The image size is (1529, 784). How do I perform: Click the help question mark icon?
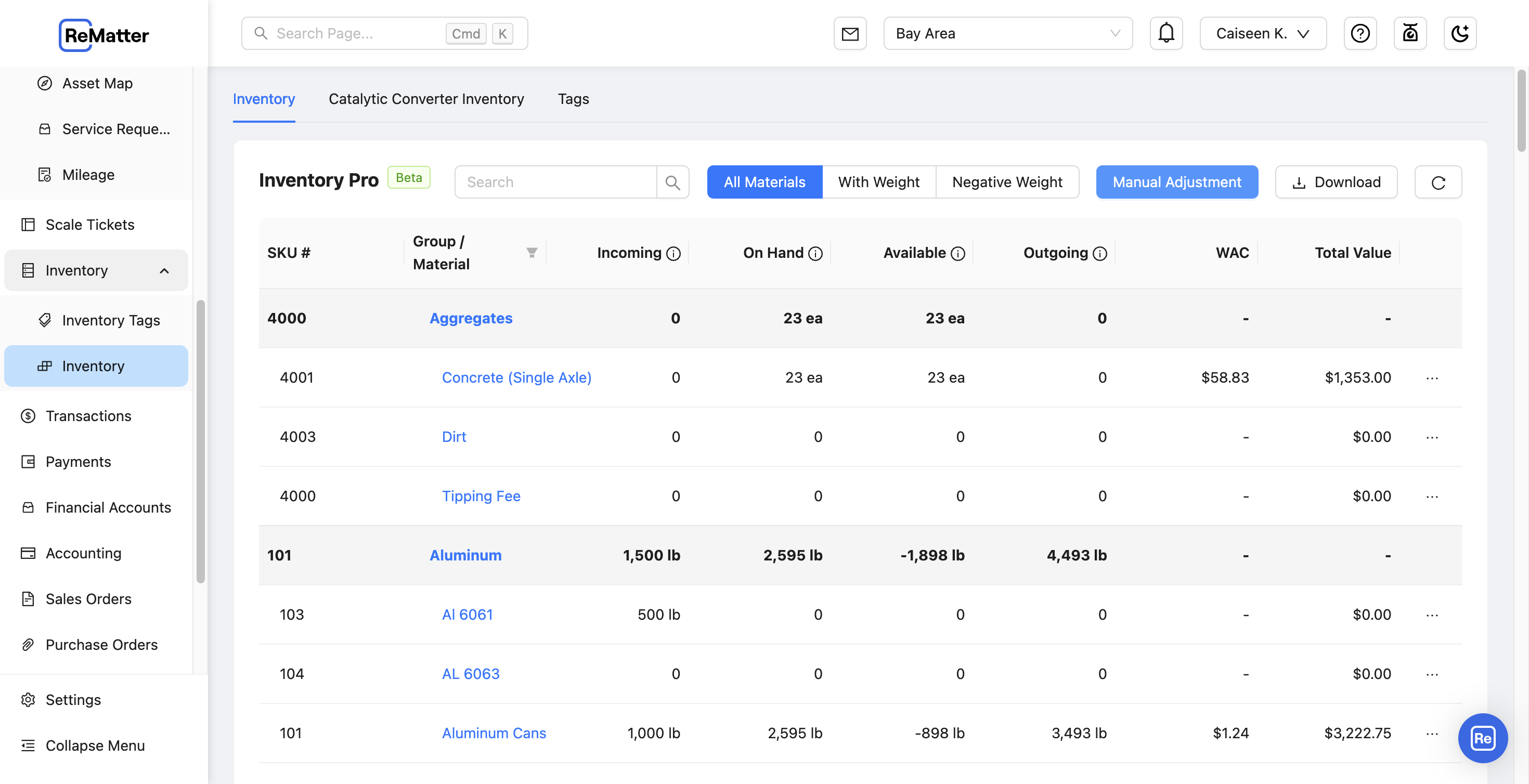click(1360, 33)
